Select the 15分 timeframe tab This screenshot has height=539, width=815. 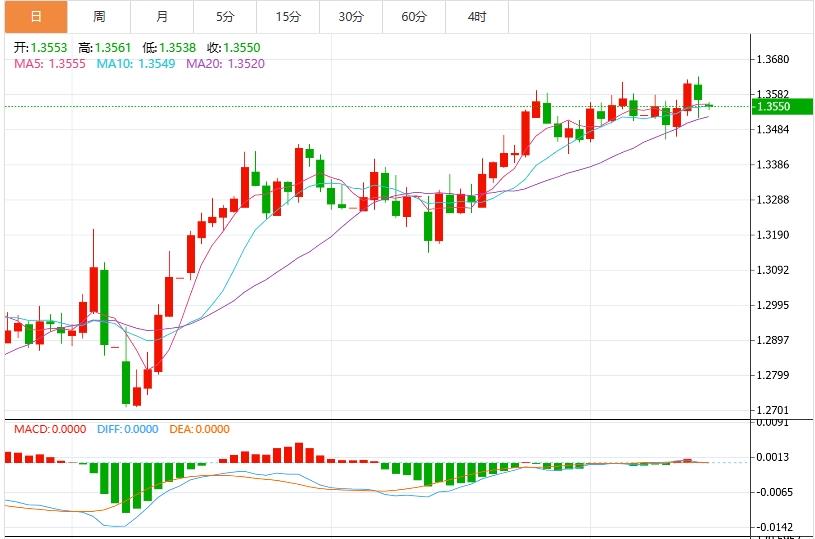coord(288,17)
